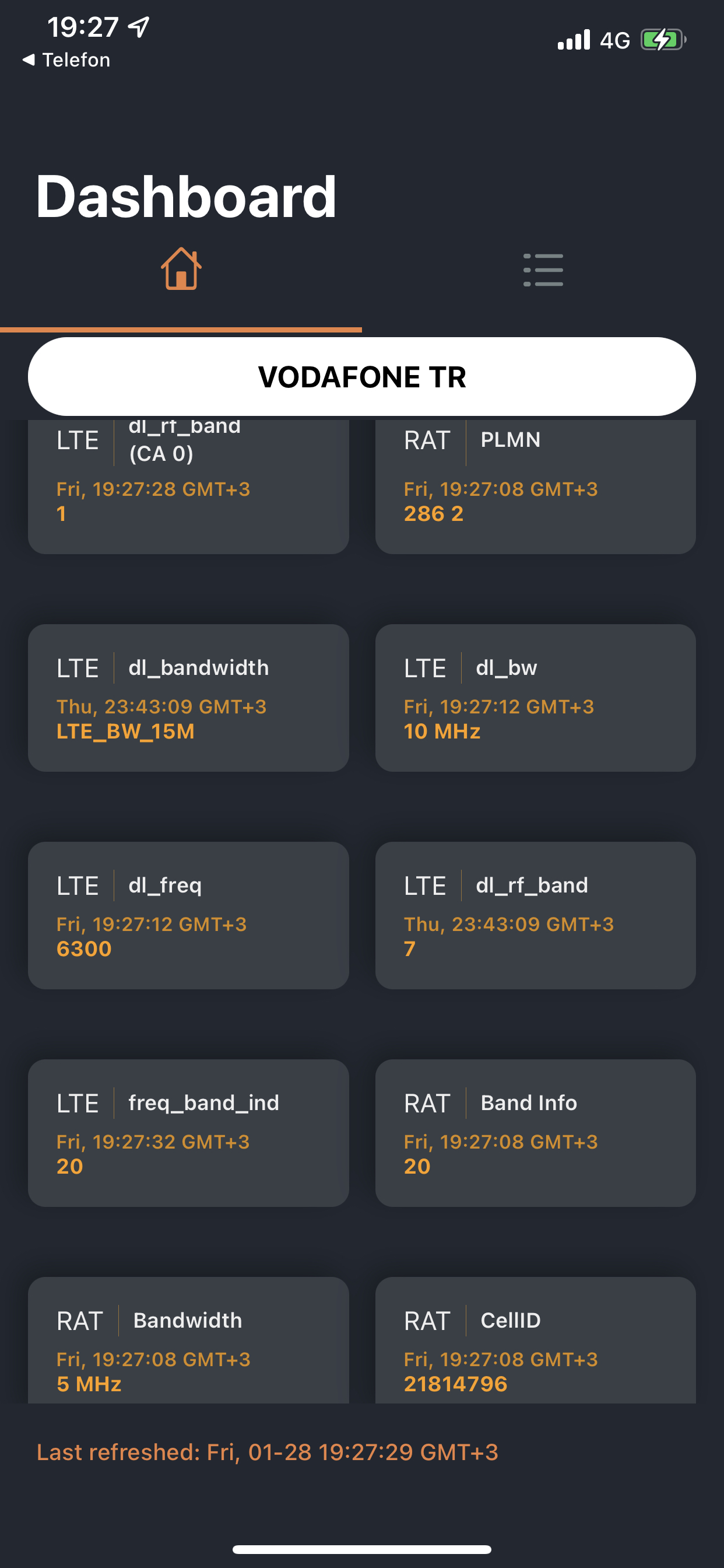Viewport: 724px width, 1568px height.
Task: Open the home dashboard tab icon
Action: [181, 268]
